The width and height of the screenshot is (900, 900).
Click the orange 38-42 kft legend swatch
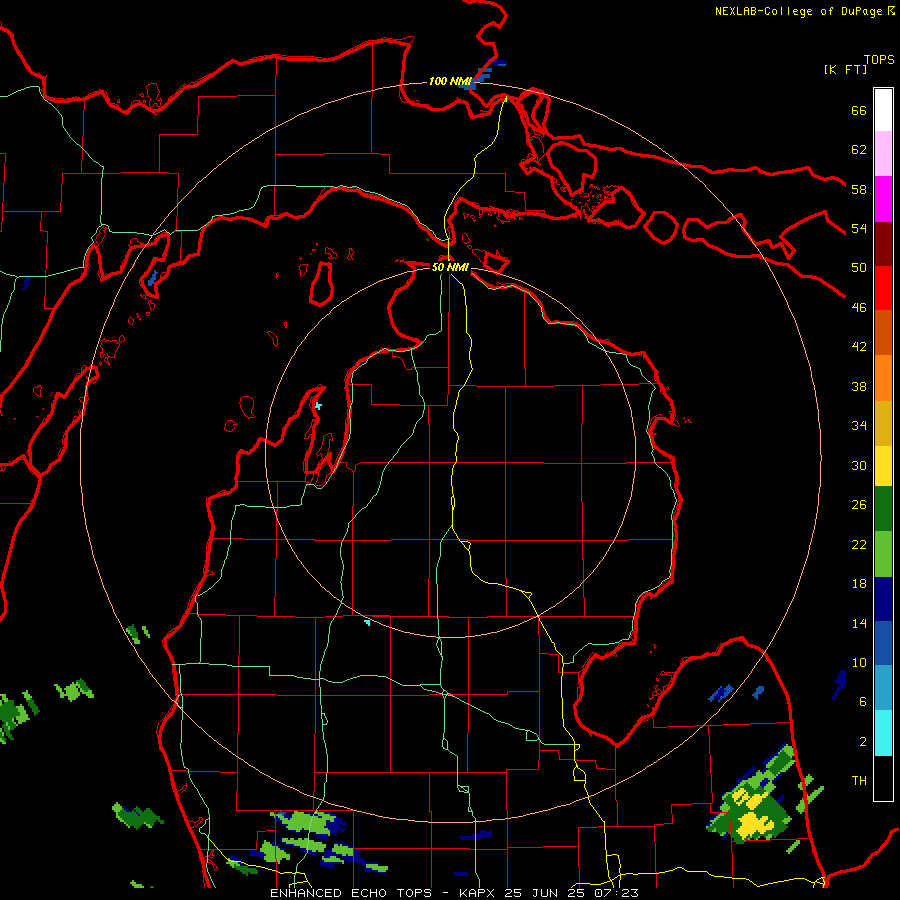883,378
